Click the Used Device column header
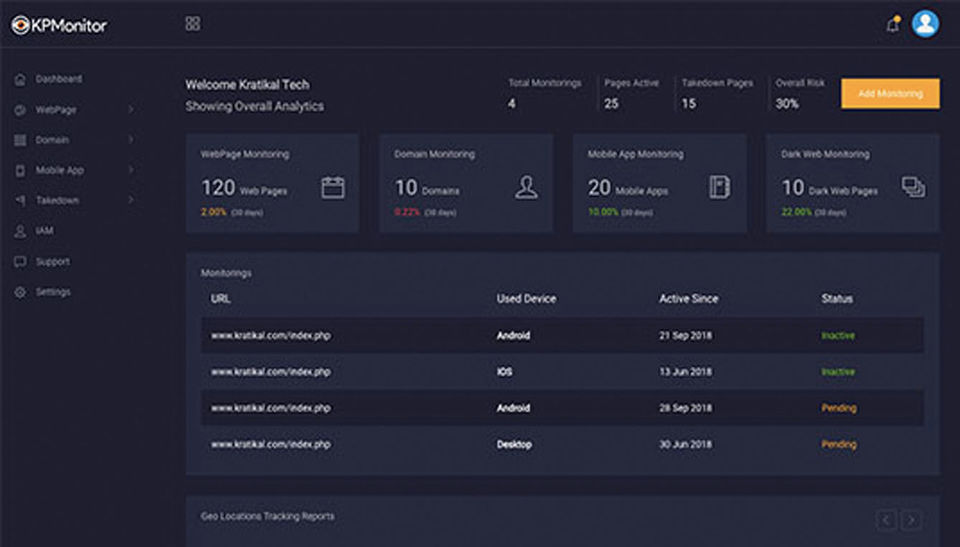Screen dimensions: 960x547 click(527, 298)
